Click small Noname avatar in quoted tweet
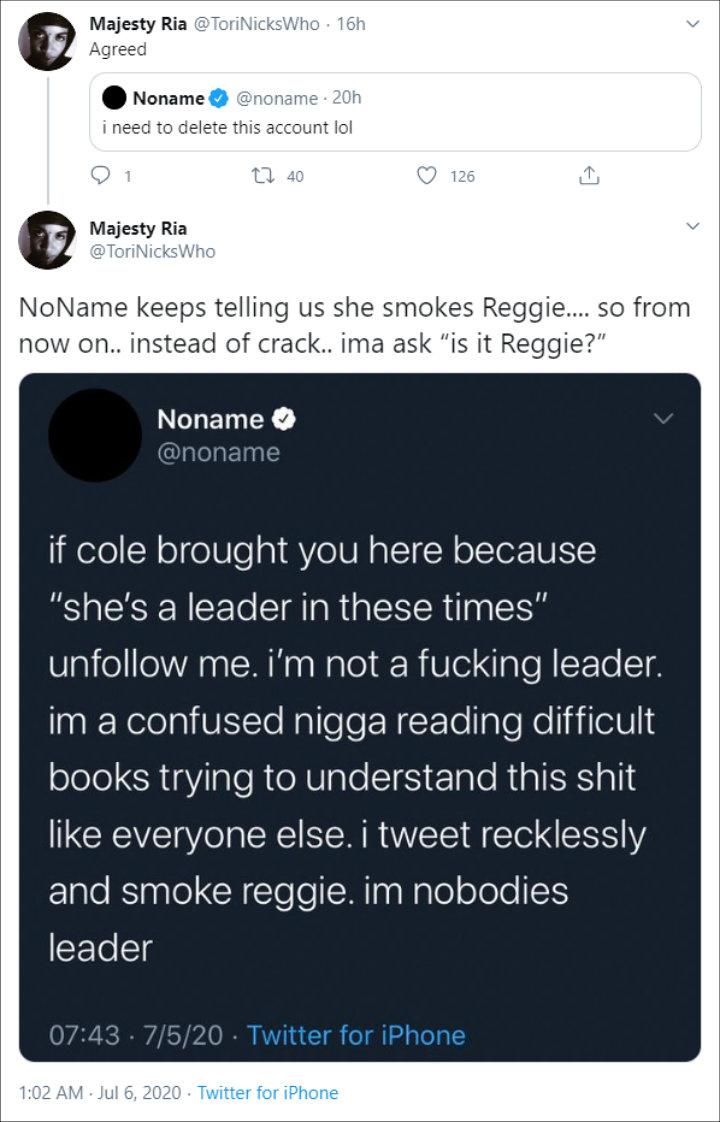 tap(115, 98)
